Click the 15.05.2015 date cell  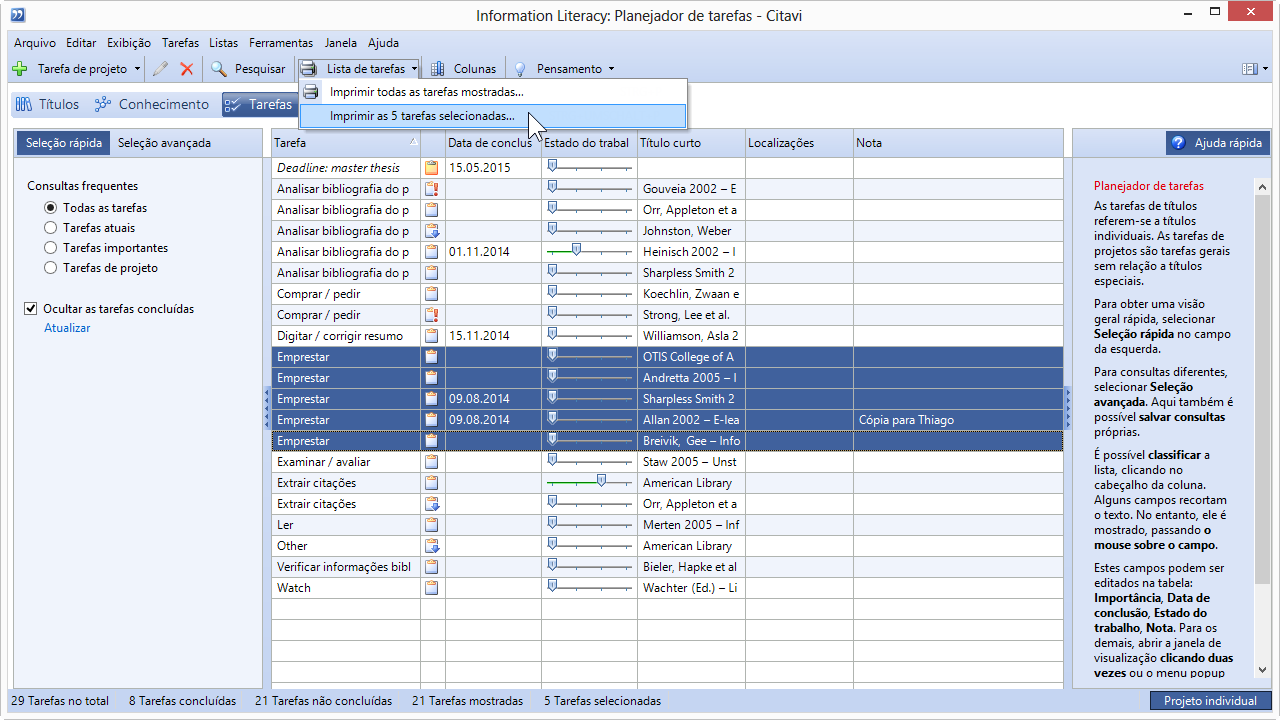coord(493,168)
